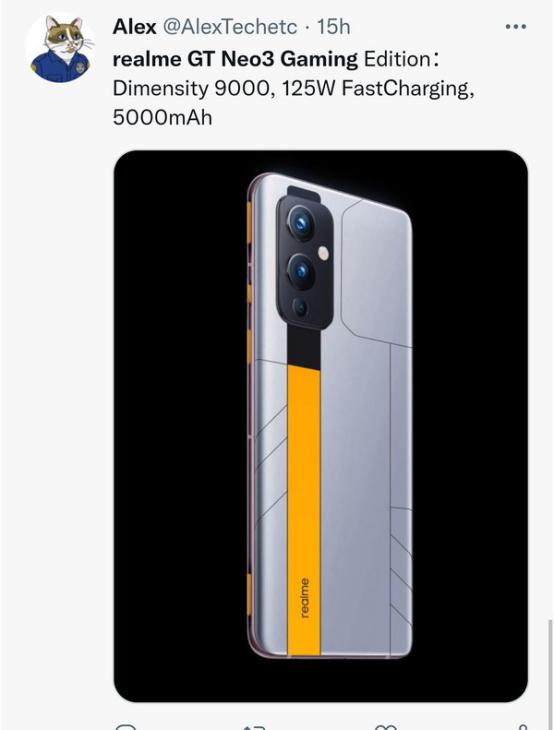Viewport: 554px width, 730px height.
Task: Click the realme logo on yellow stripe
Action: (x=304, y=598)
